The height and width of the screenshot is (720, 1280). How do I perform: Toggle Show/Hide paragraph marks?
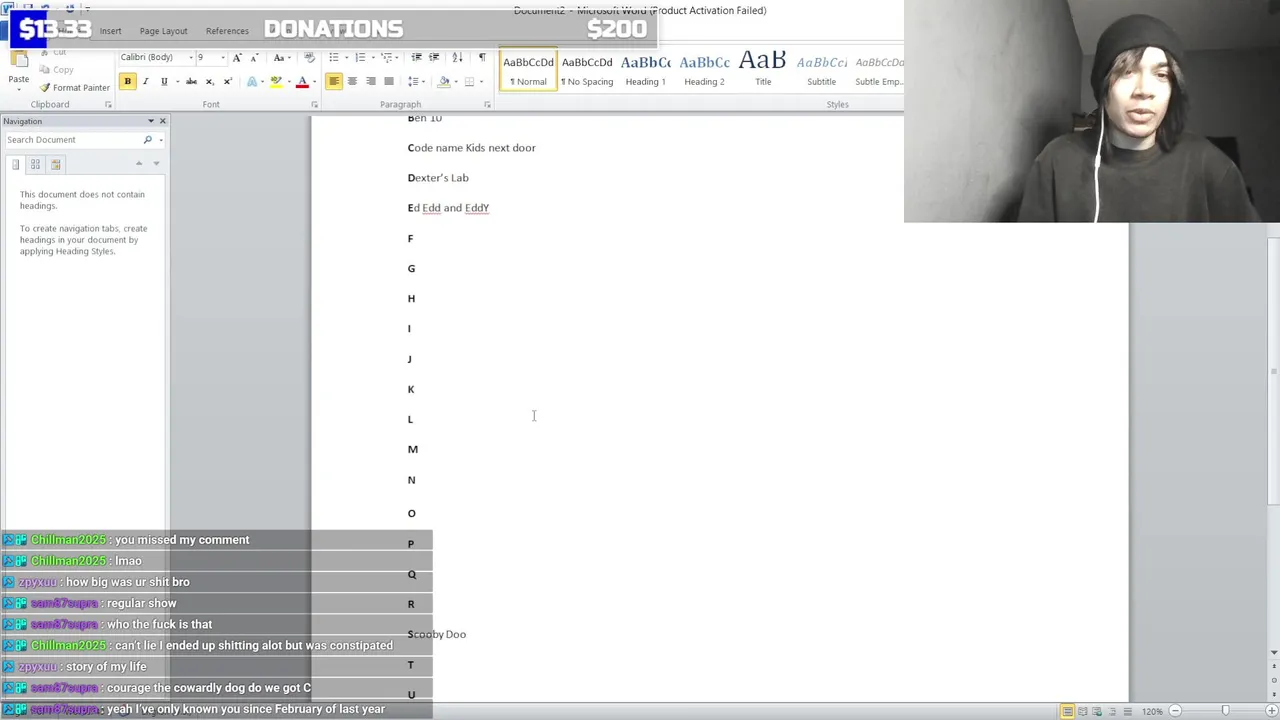(x=482, y=57)
